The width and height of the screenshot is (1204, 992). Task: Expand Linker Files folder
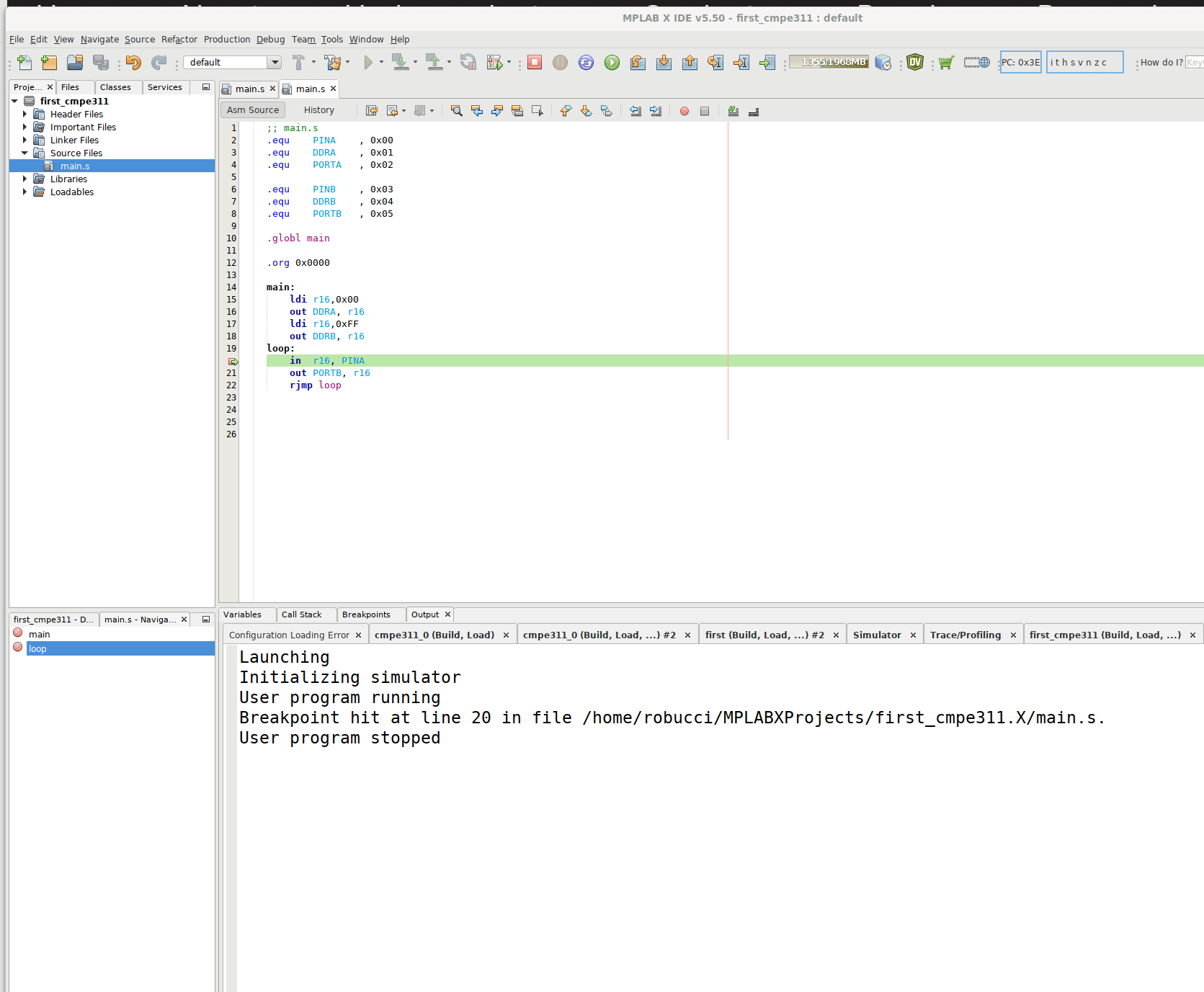pyautogui.click(x=24, y=140)
